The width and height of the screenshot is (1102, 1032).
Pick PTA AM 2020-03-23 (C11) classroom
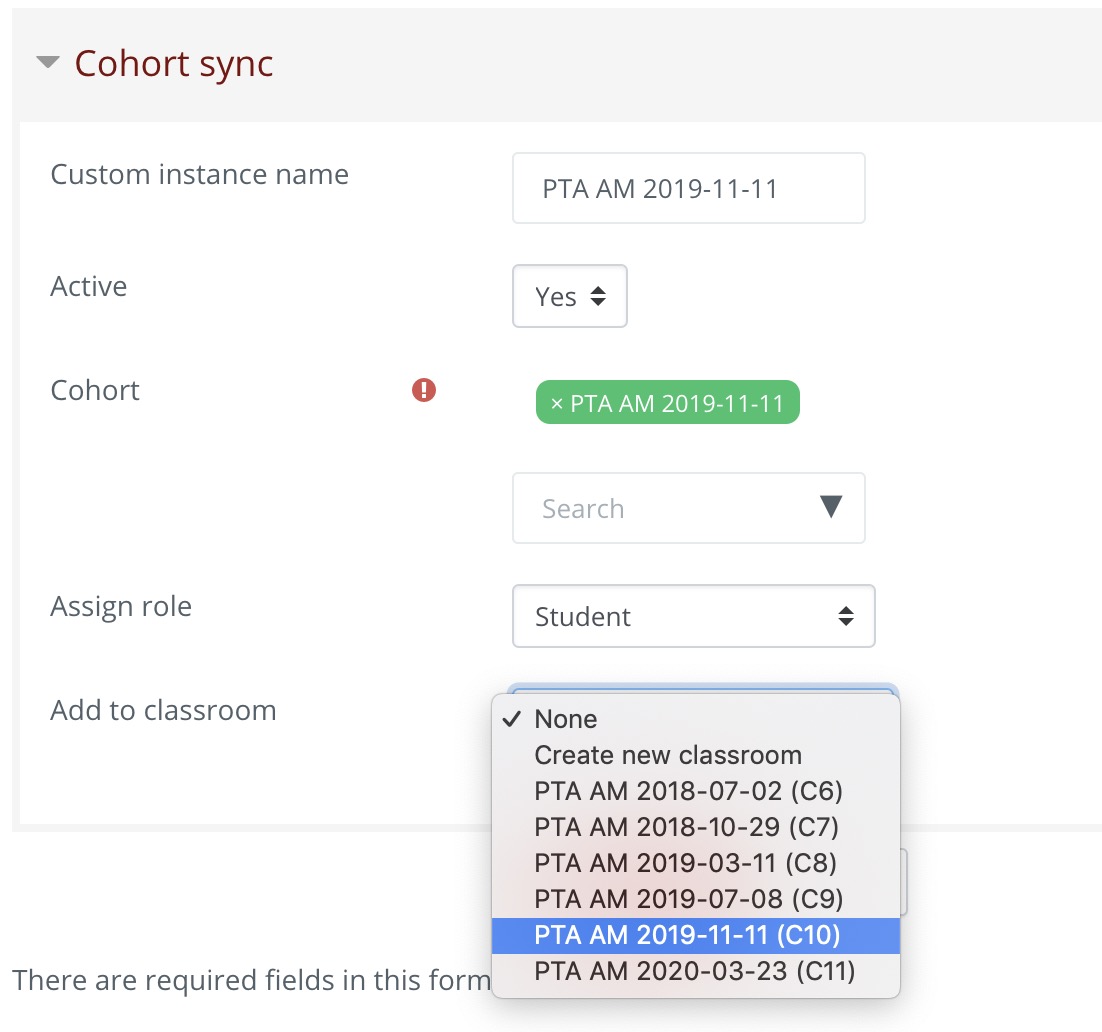pyautogui.click(x=694, y=971)
